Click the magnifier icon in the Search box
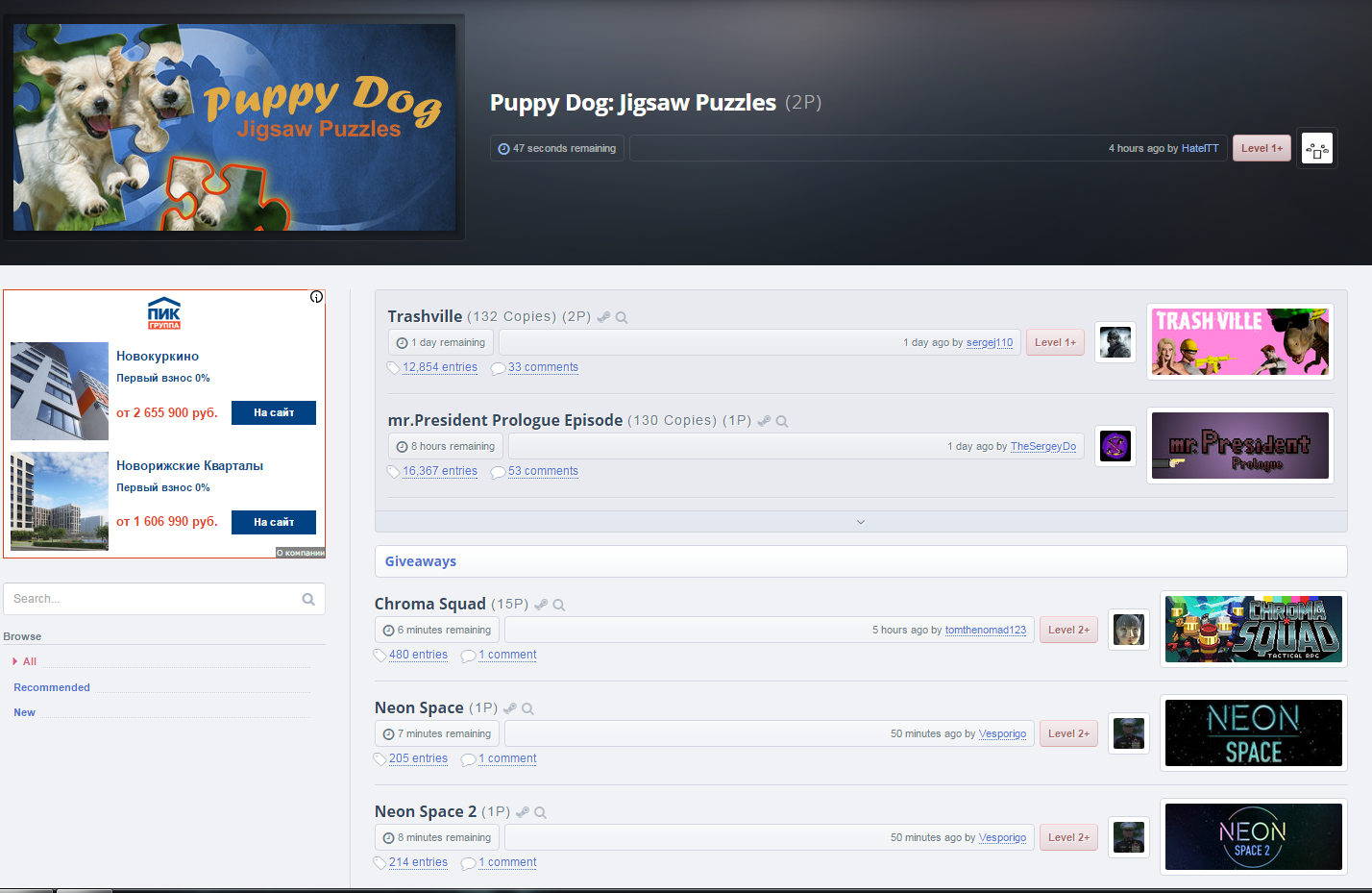 coord(308,599)
